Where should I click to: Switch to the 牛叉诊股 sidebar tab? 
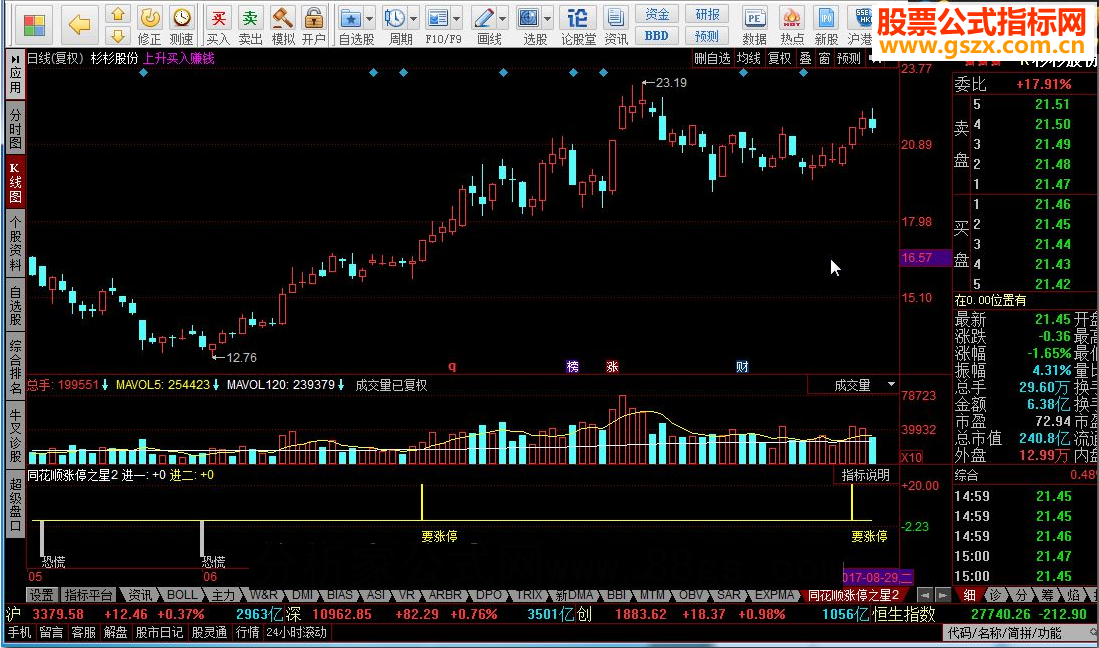(x=15, y=435)
